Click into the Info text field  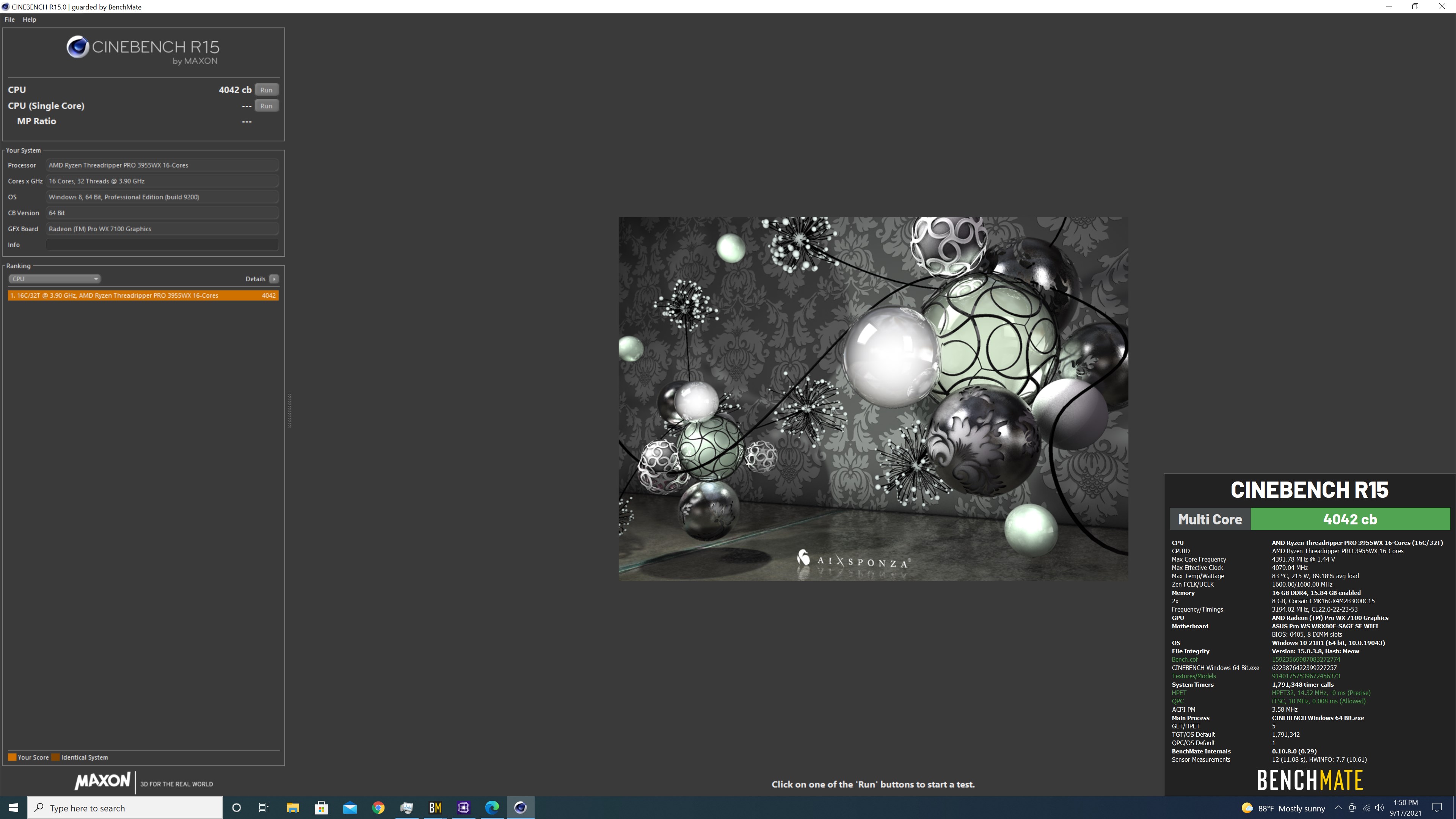(x=162, y=245)
